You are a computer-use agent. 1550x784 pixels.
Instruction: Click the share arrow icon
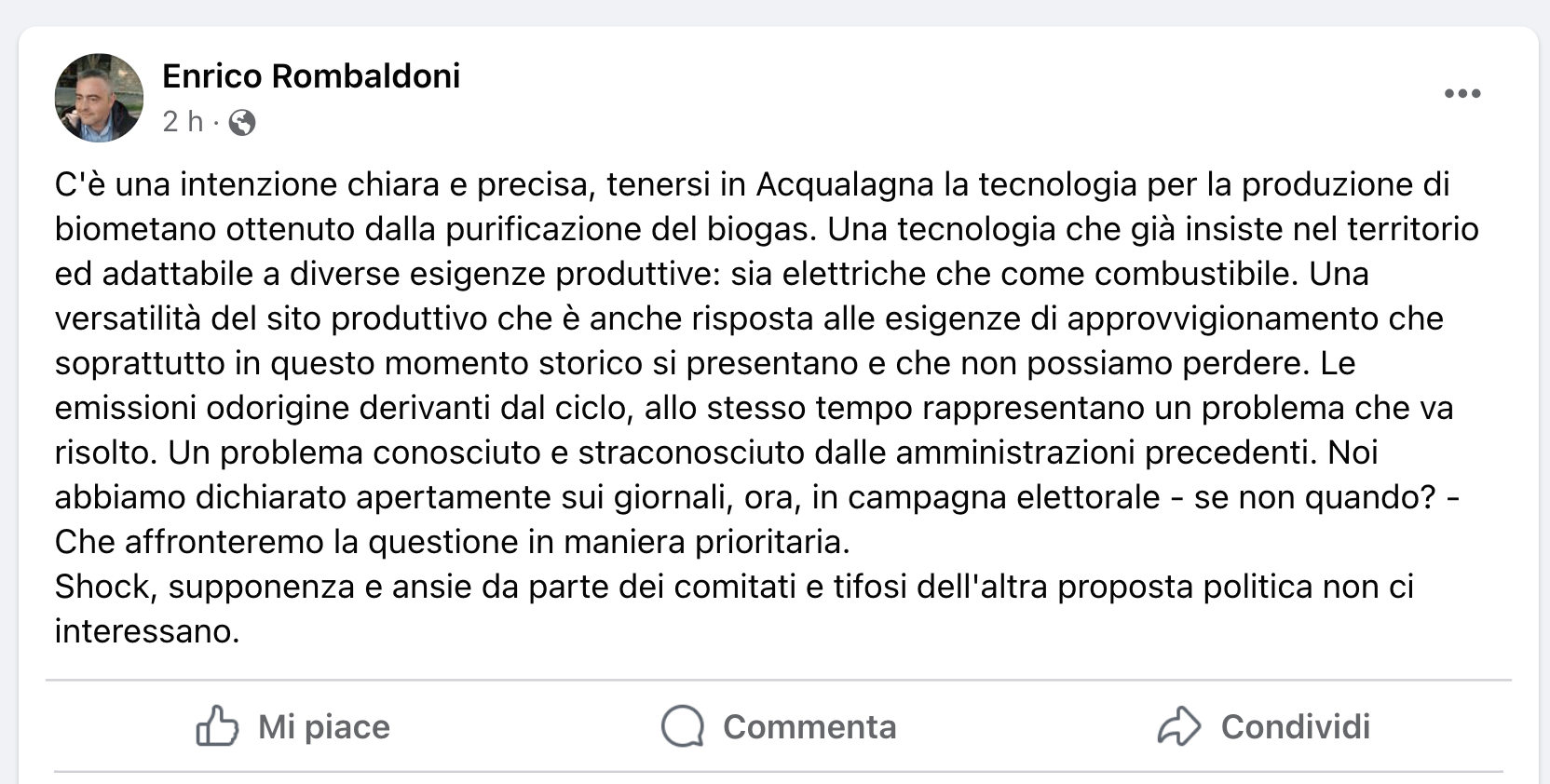[1179, 726]
